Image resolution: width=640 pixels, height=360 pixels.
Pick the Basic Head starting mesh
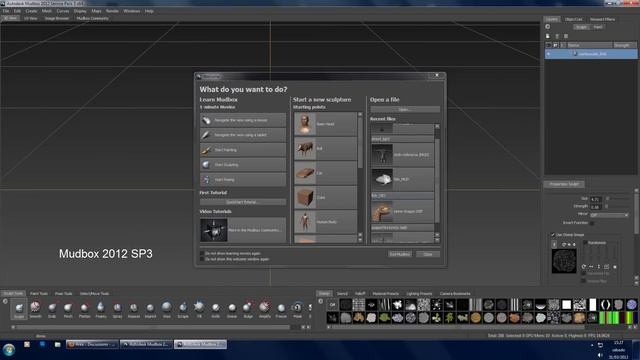(325, 124)
